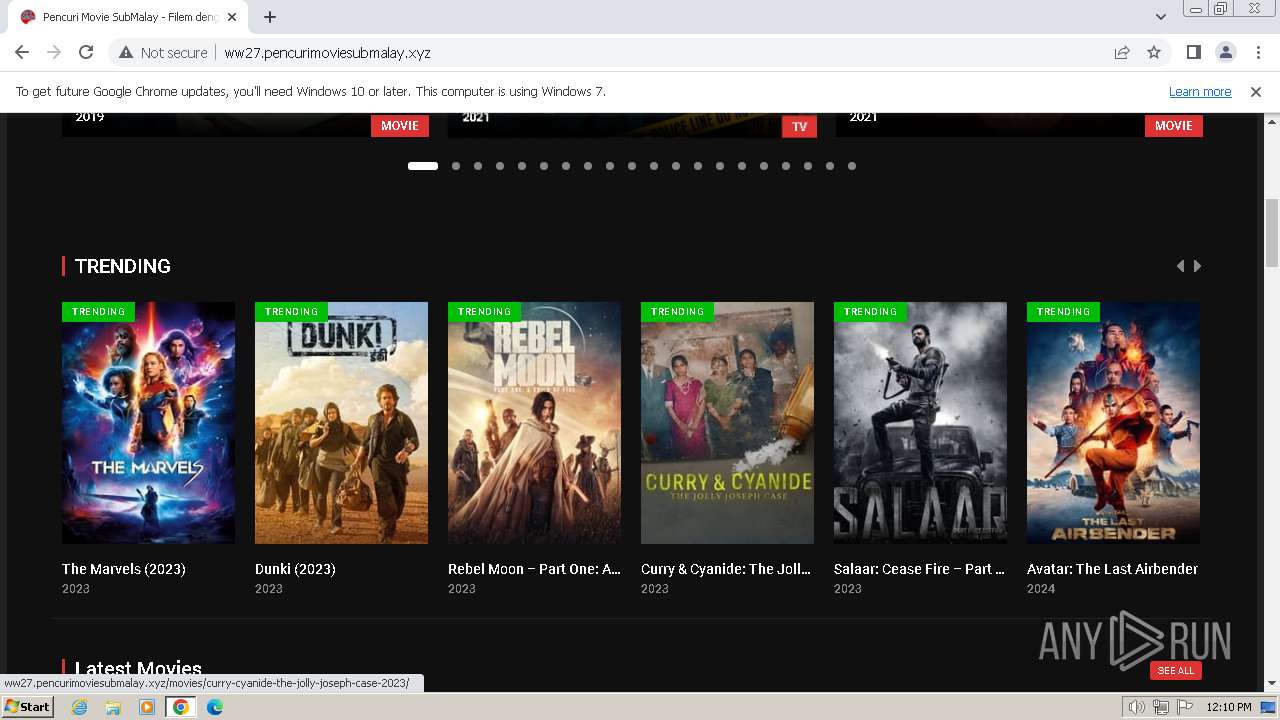1280x720 pixels.
Task: Open Action Center flag tray icon
Action: coord(1185,707)
